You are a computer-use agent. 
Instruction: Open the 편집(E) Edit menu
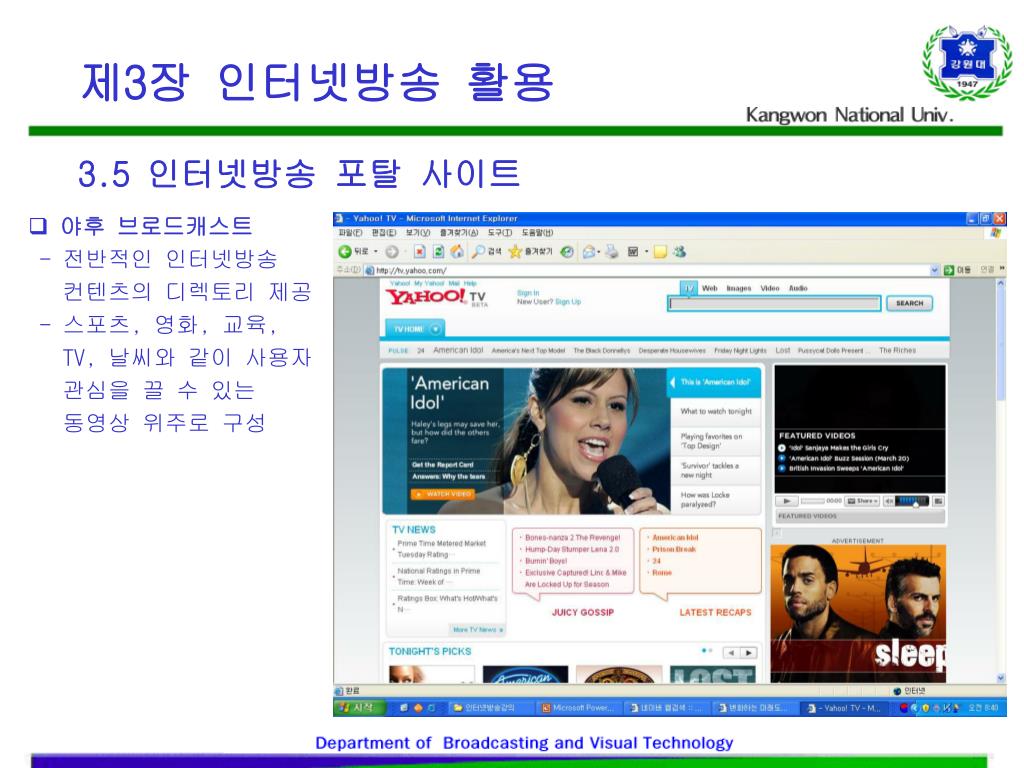click(384, 232)
